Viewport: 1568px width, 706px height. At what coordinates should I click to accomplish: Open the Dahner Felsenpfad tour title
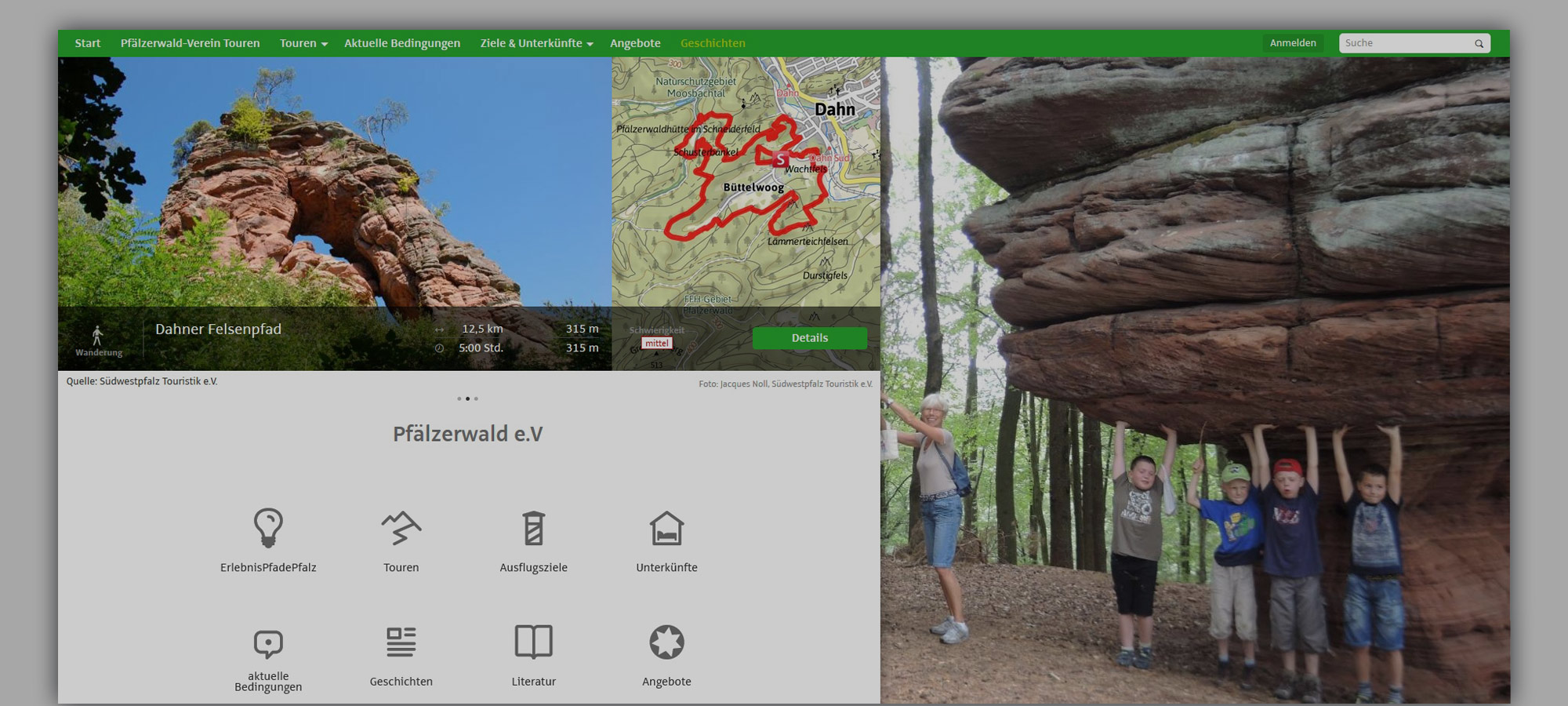point(218,329)
